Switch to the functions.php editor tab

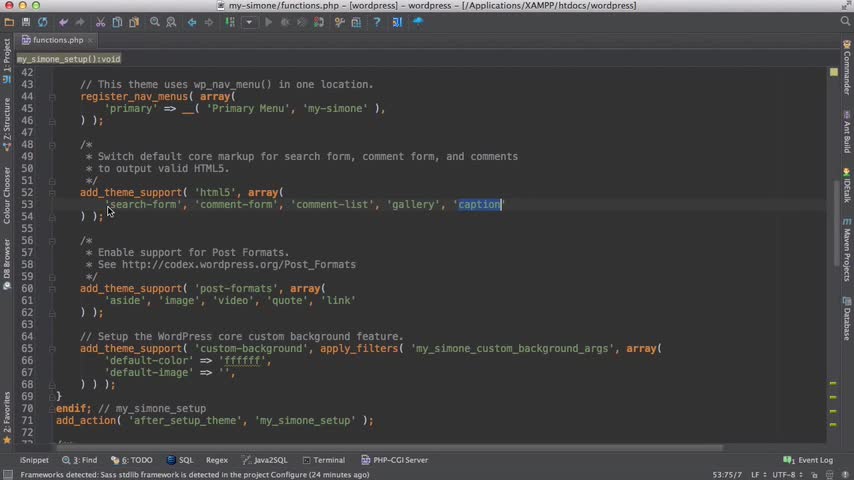pos(57,40)
